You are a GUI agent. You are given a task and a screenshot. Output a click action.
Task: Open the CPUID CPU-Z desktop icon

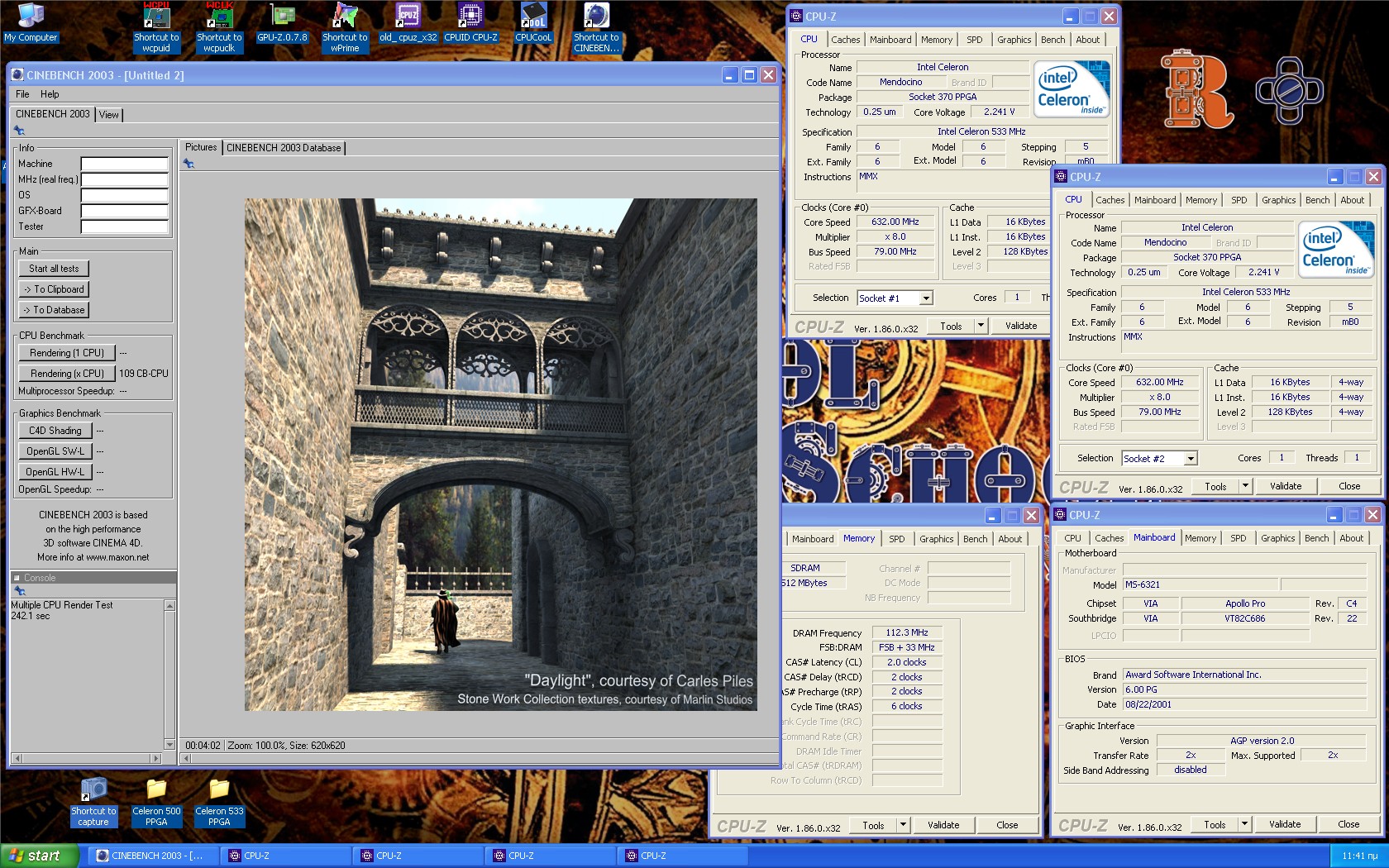(470, 23)
